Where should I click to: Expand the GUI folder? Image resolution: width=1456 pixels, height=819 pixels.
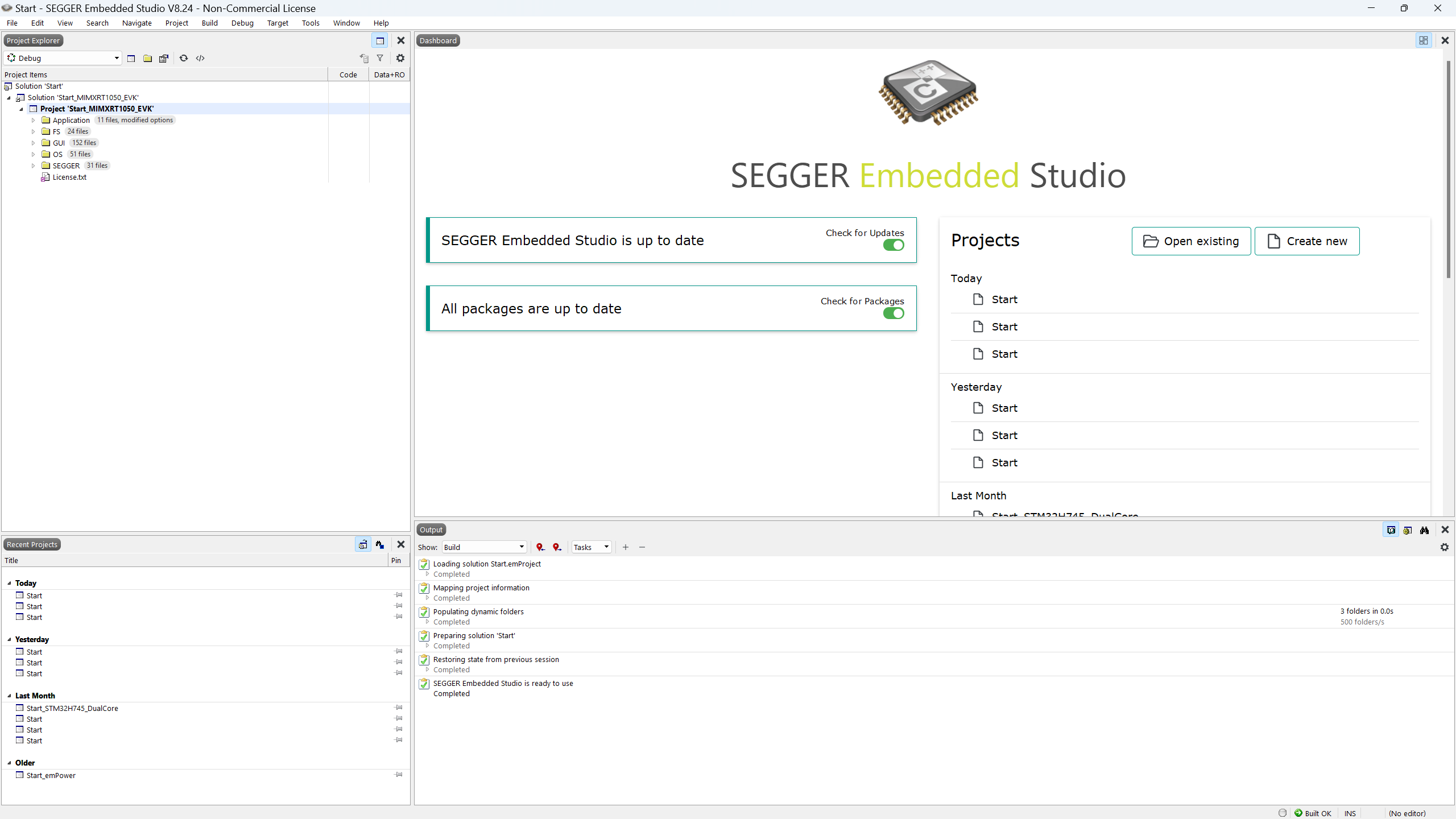point(33,143)
